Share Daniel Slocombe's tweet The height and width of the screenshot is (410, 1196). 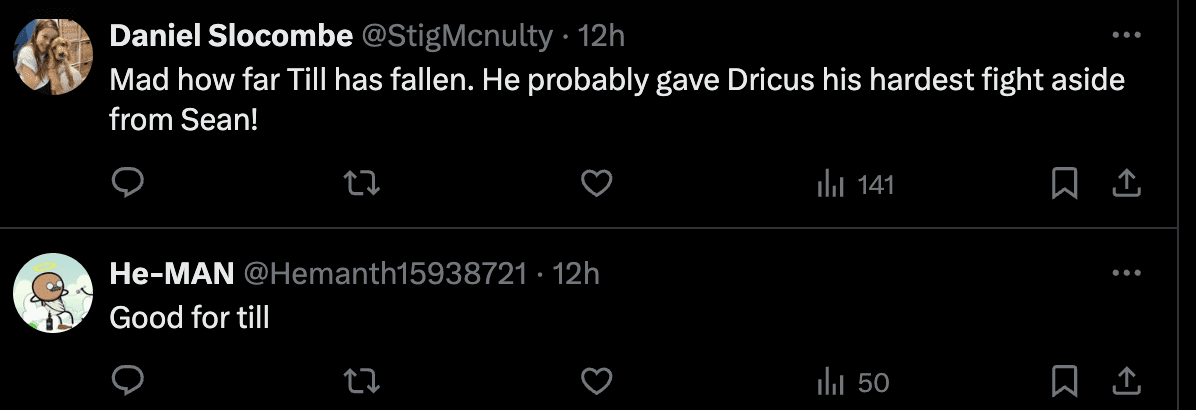pos(1125,184)
